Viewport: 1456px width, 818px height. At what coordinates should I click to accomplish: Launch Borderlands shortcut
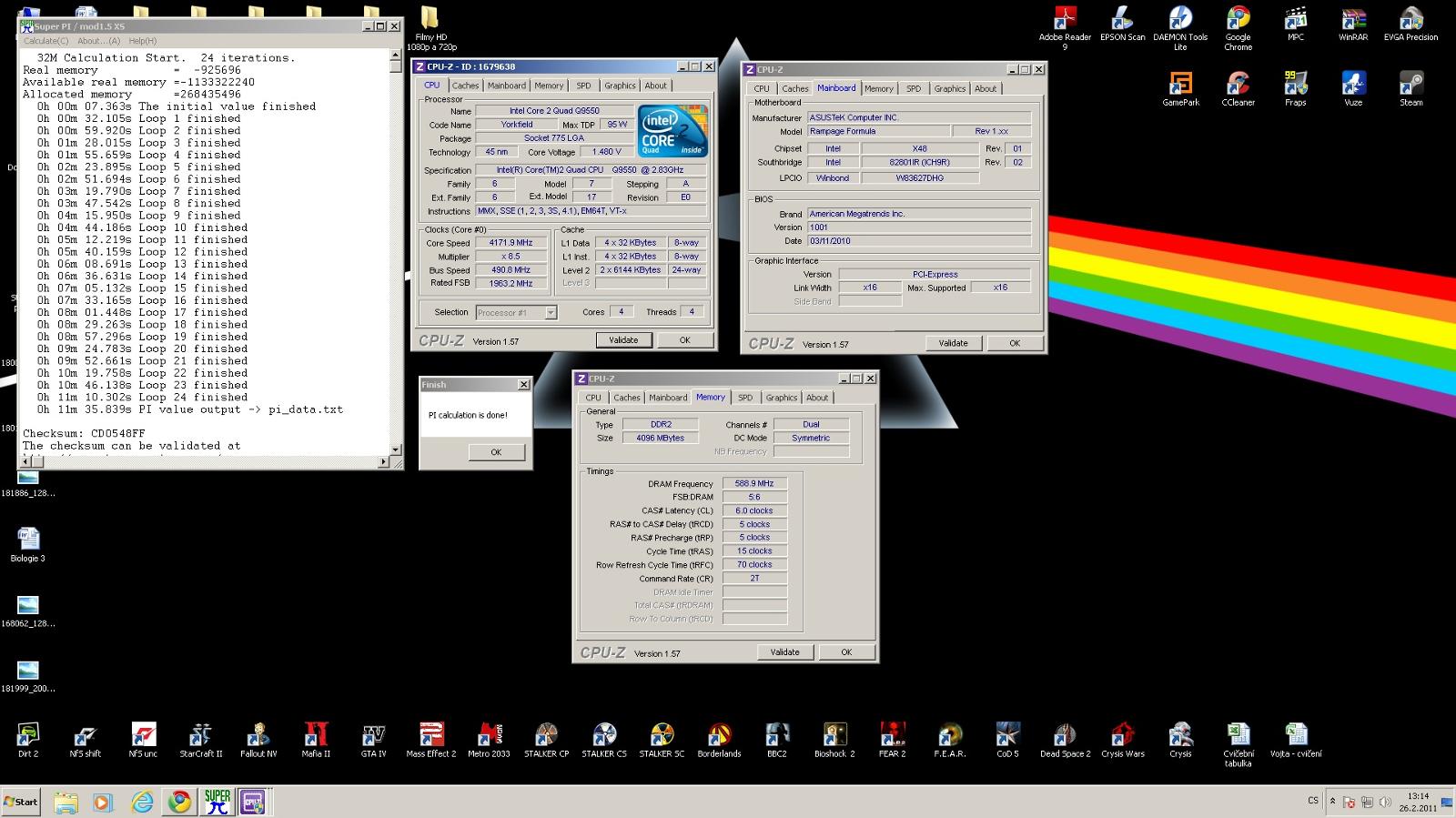pyautogui.click(x=719, y=740)
